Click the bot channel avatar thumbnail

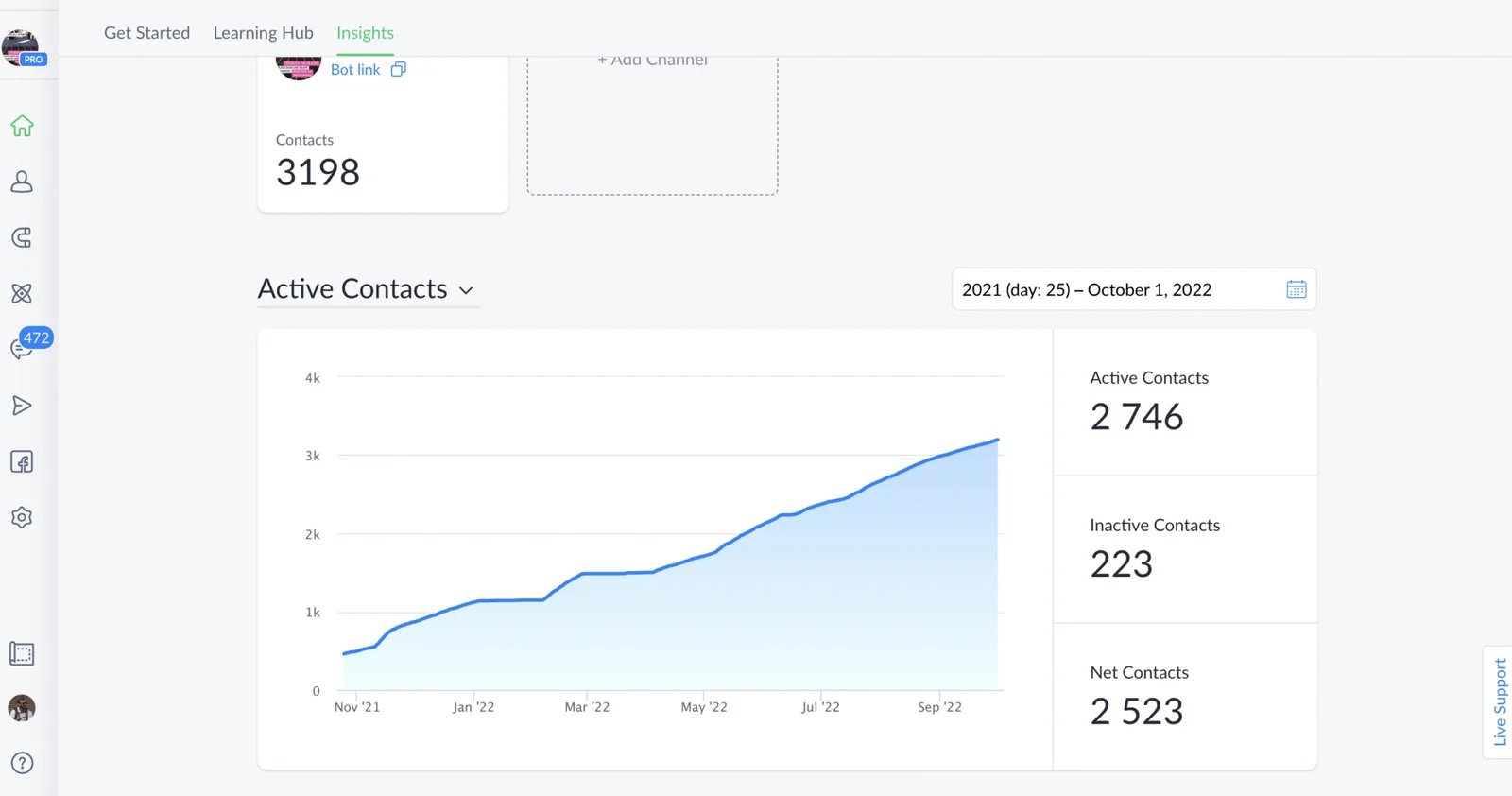(298, 68)
